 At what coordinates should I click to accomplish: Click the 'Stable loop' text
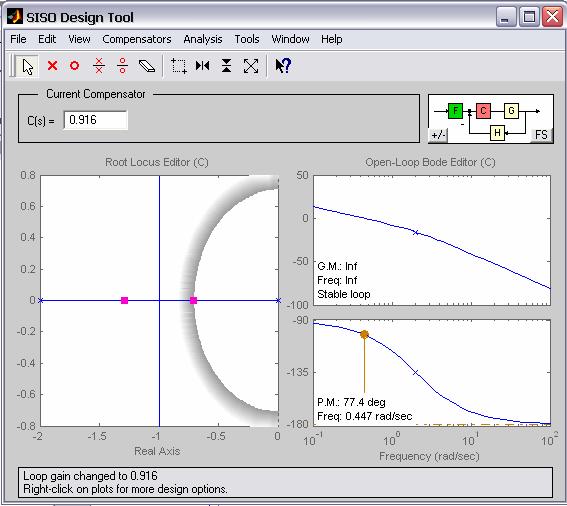(x=344, y=294)
